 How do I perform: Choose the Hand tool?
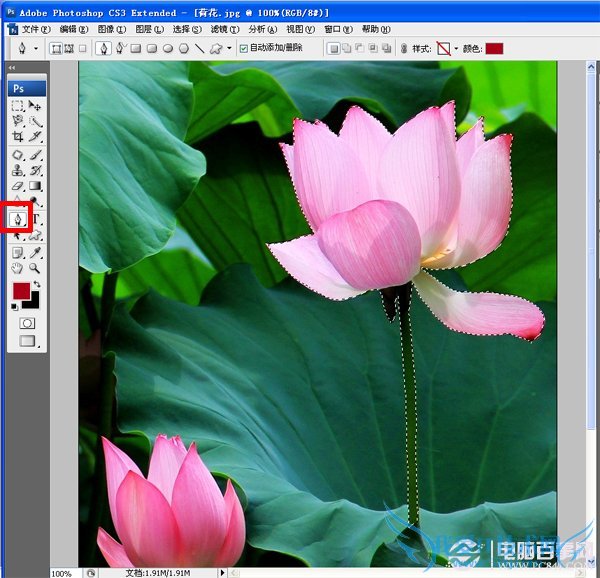click(18, 268)
